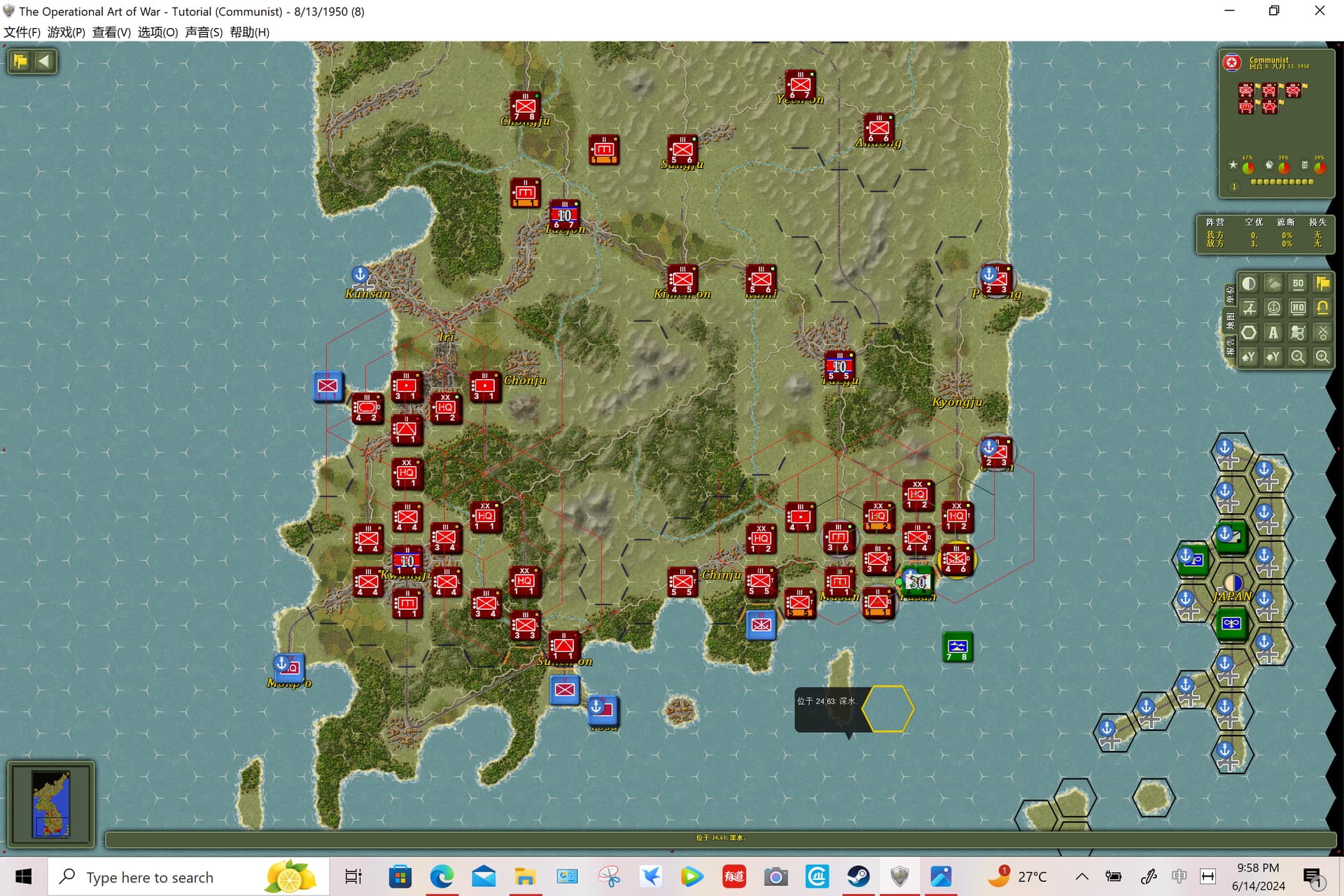Toggle the weather cloud display icon
The width and height of the screenshot is (1344, 896).
pyautogui.click(x=1273, y=283)
